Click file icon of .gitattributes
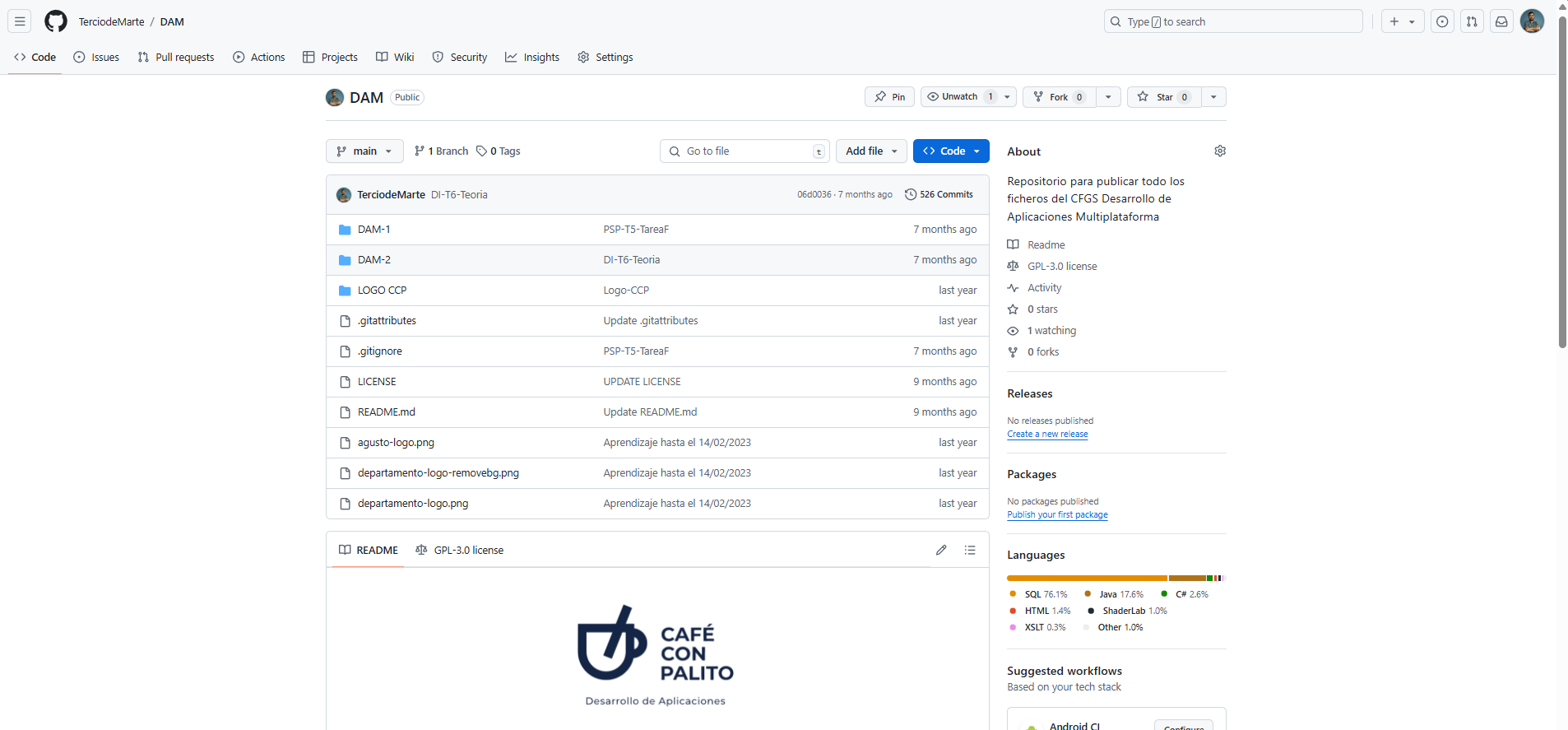Viewport: 1568px width, 730px height. tap(345, 321)
